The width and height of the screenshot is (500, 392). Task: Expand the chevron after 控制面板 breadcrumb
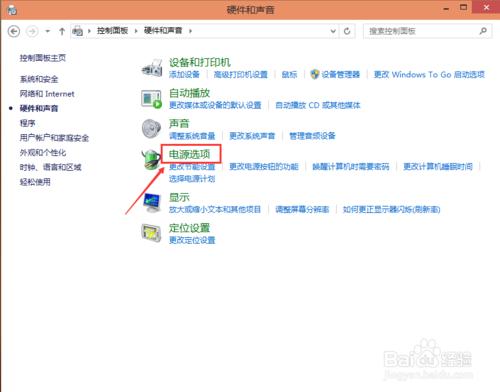(136, 31)
